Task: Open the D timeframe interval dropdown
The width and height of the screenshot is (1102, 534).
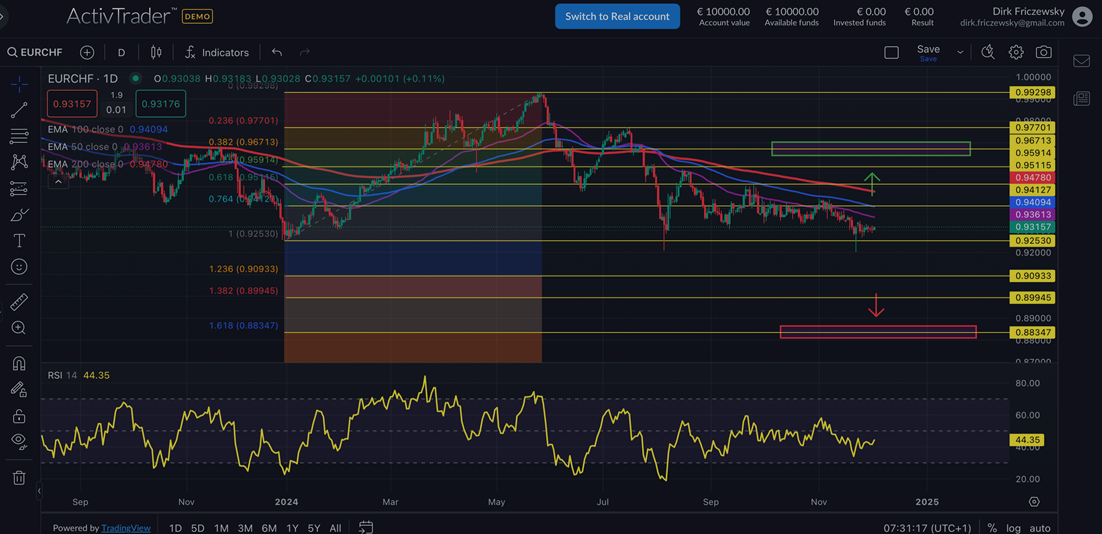Action: [x=121, y=52]
